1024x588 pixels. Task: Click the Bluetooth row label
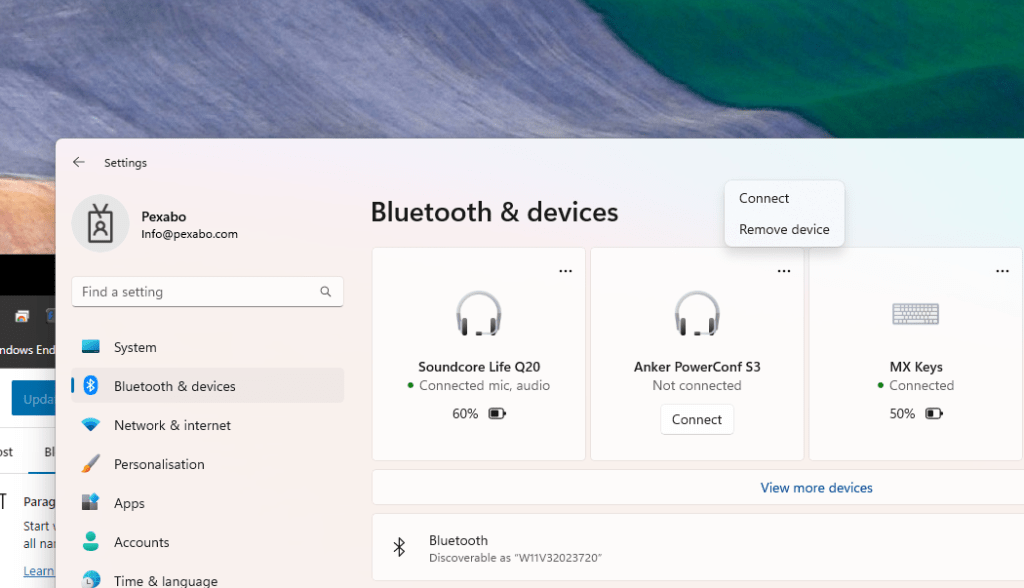(458, 540)
